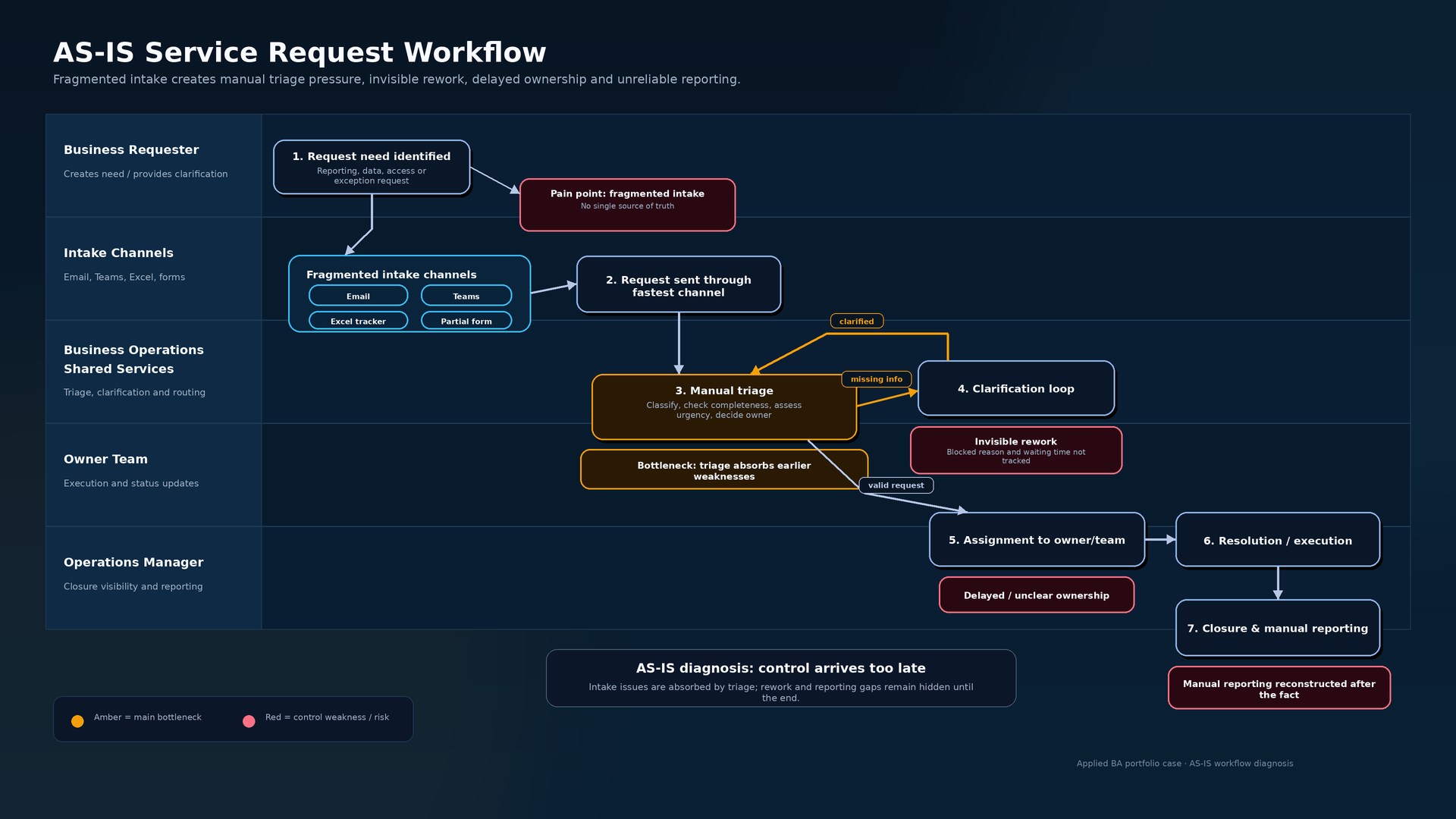Click the 'Classify, check completeness' triage description
This screenshot has width=1456, height=819.
pyautogui.click(x=724, y=410)
